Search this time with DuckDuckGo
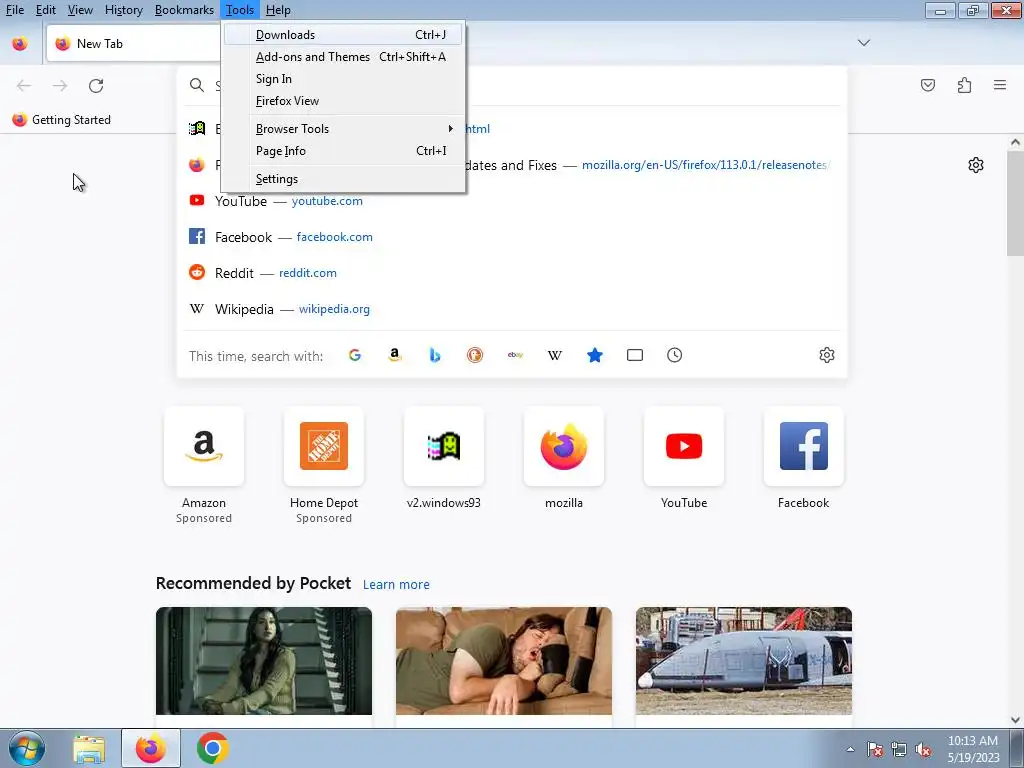 click(x=475, y=355)
